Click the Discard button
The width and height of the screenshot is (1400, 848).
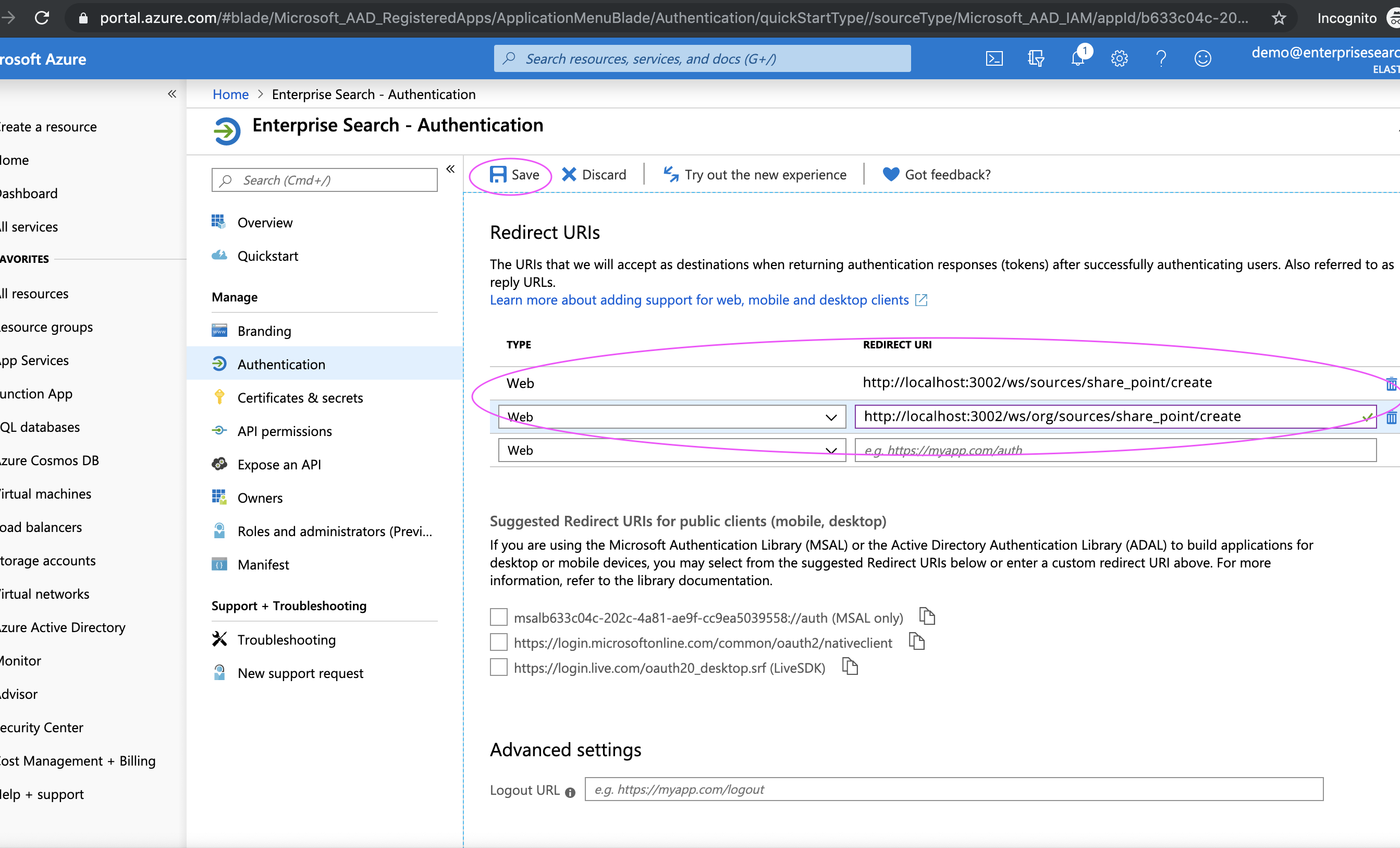(x=594, y=175)
